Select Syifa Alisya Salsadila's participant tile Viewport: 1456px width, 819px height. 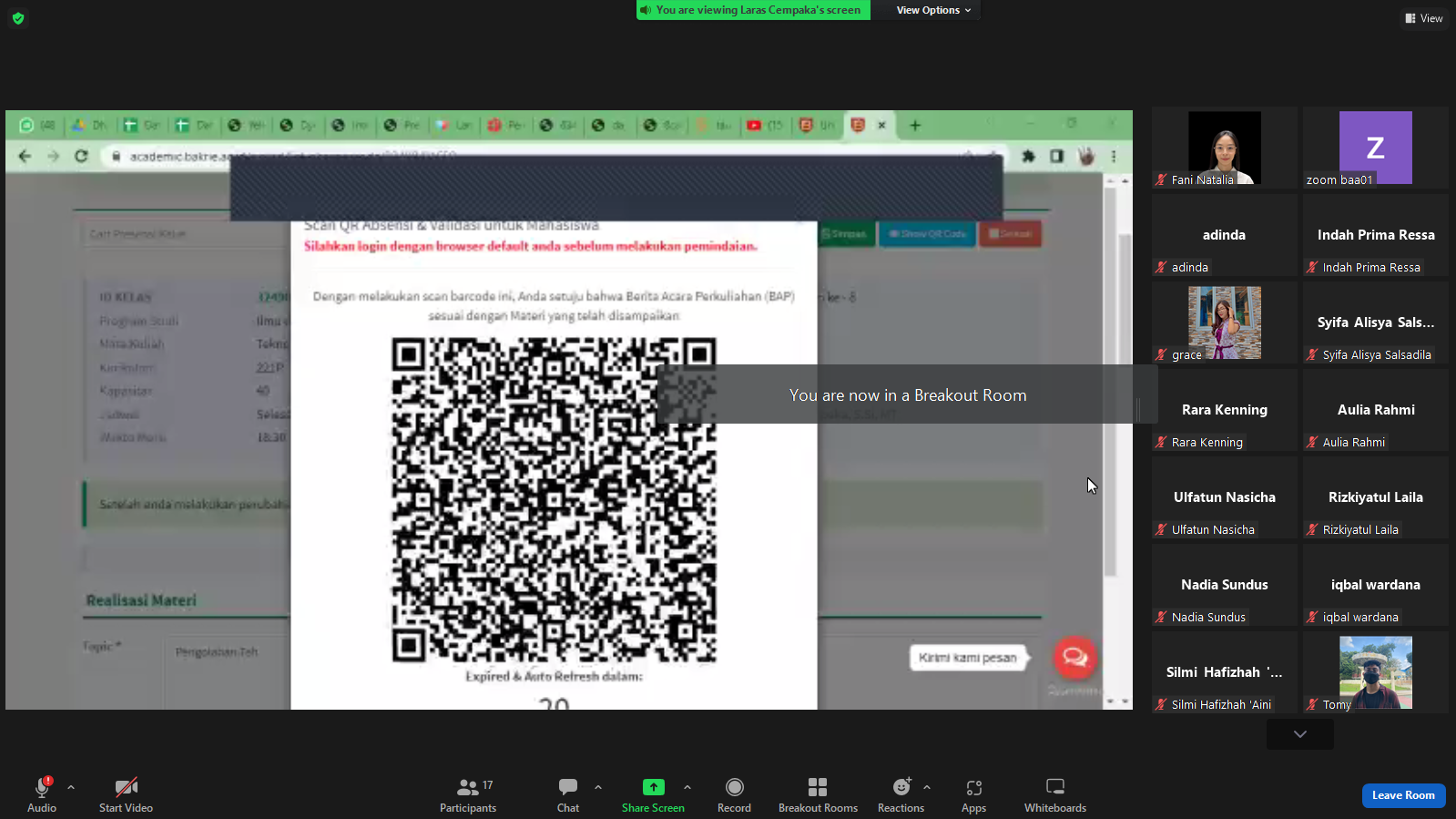[1376, 322]
